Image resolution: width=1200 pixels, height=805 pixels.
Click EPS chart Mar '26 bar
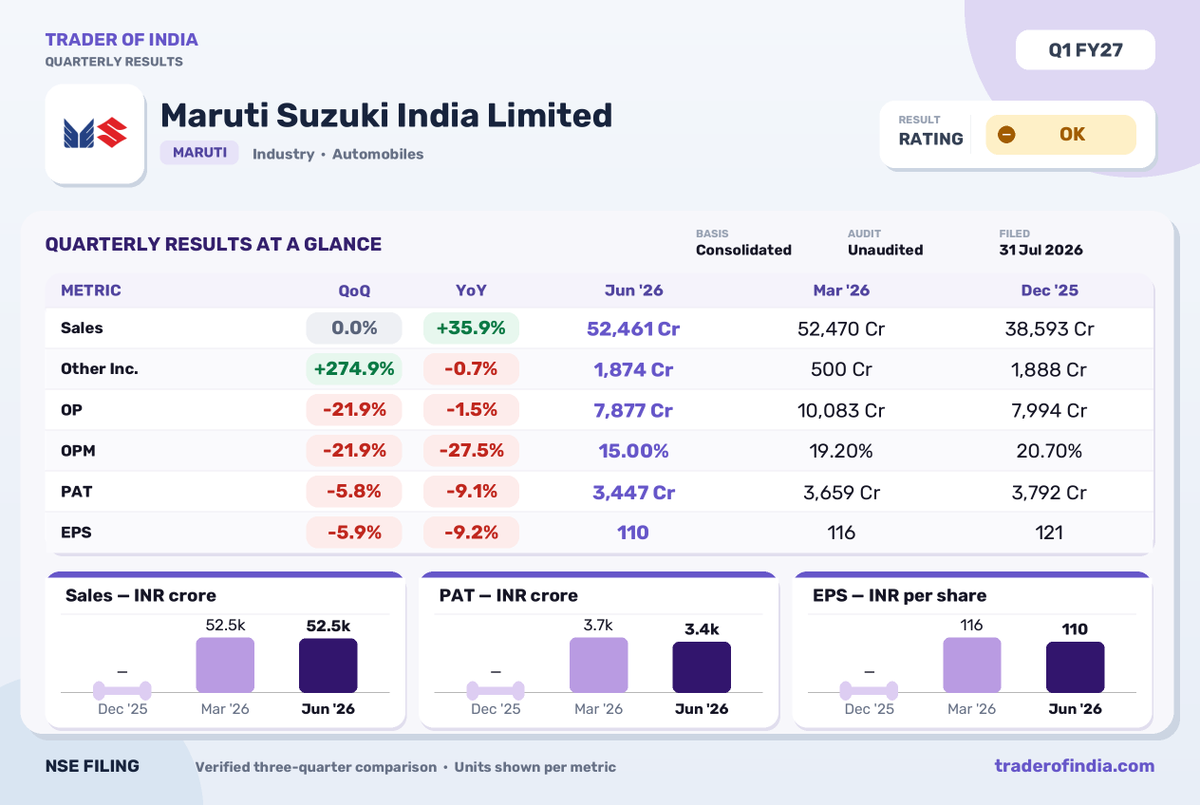click(x=972, y=665)
